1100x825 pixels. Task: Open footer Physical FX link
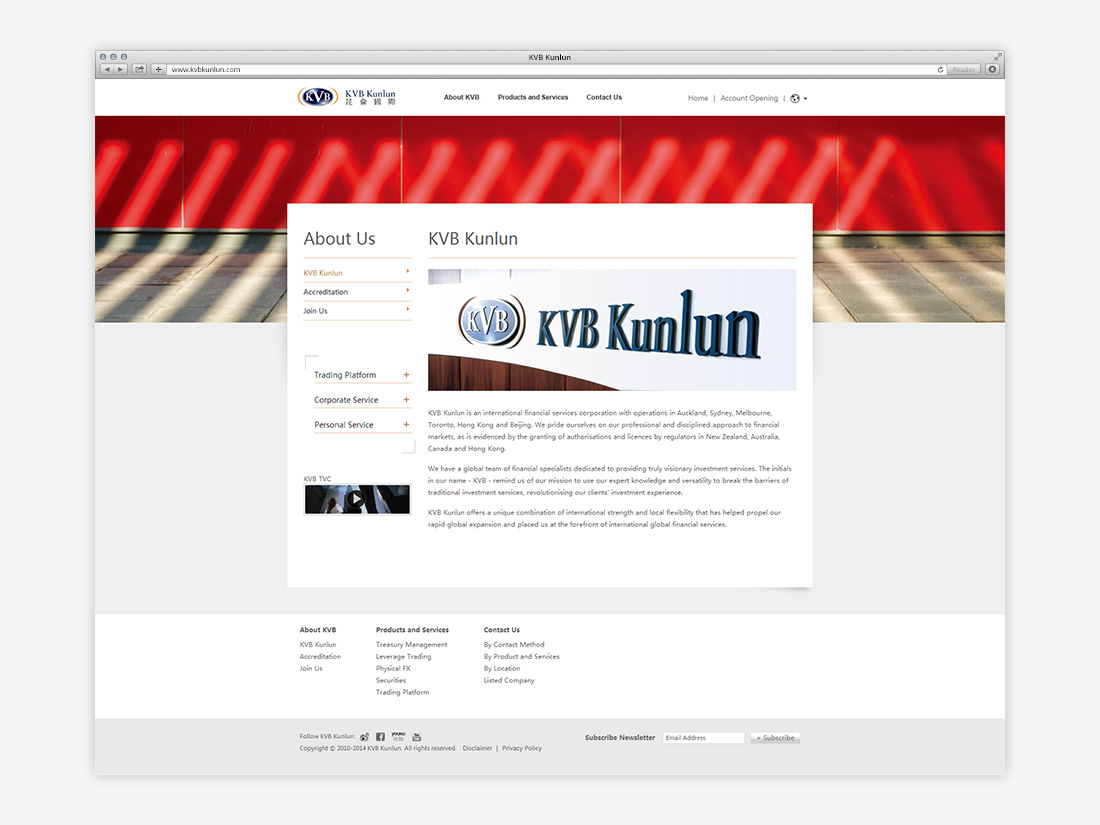point(393,669)
